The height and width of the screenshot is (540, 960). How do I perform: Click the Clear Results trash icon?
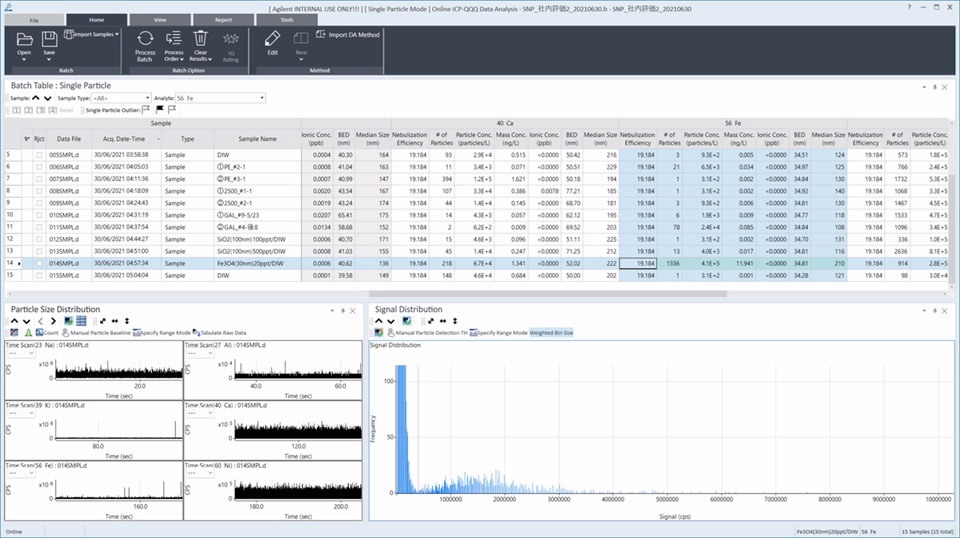pos(201,39)
